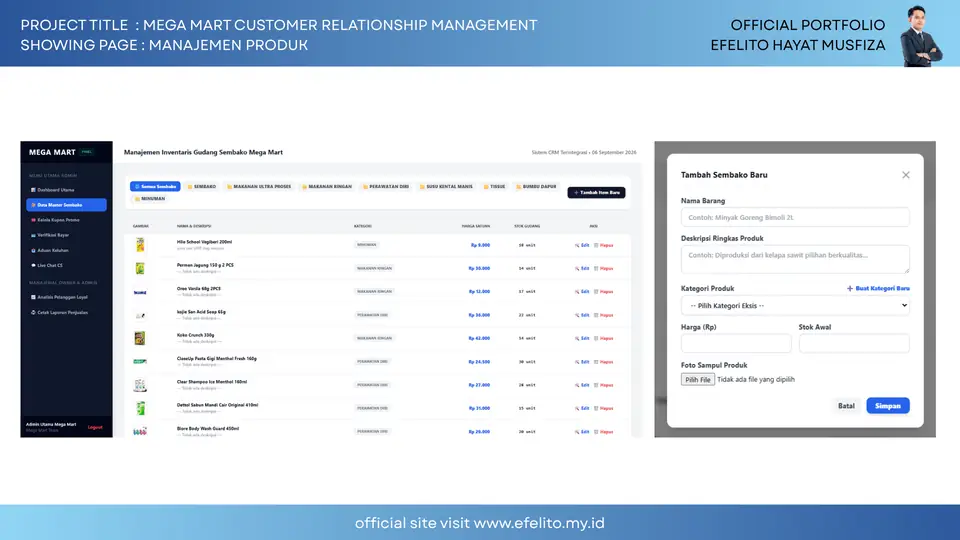Click the Tambah Item Baru button
This screenshot has height=540, width=960.
tap(596, 192)
